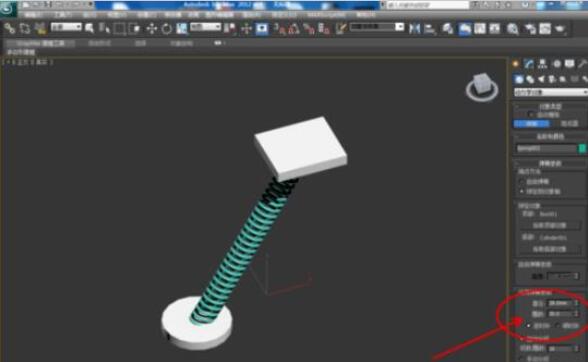This screenshot has height=362, width=588.
Task: Open the Material Editor
Action: [513, 29]
